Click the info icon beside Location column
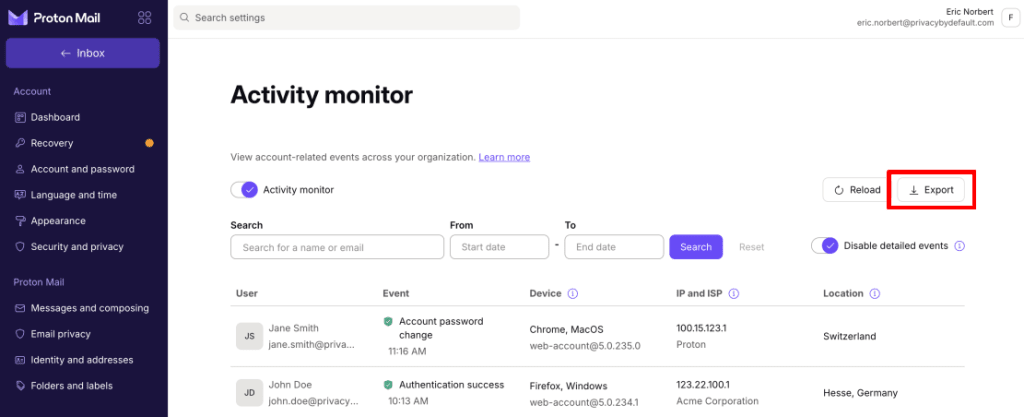Image resolution: width=1024 pixels, height=417 pixels. point(874,294)
